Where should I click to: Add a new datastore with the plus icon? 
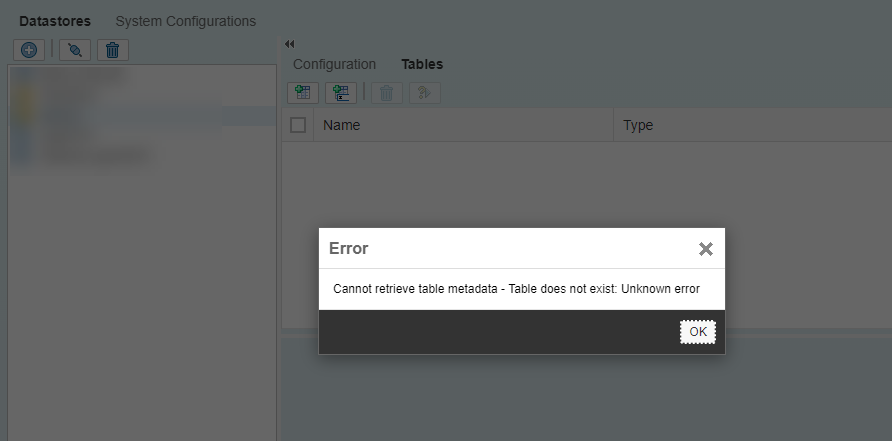[29, 50]
